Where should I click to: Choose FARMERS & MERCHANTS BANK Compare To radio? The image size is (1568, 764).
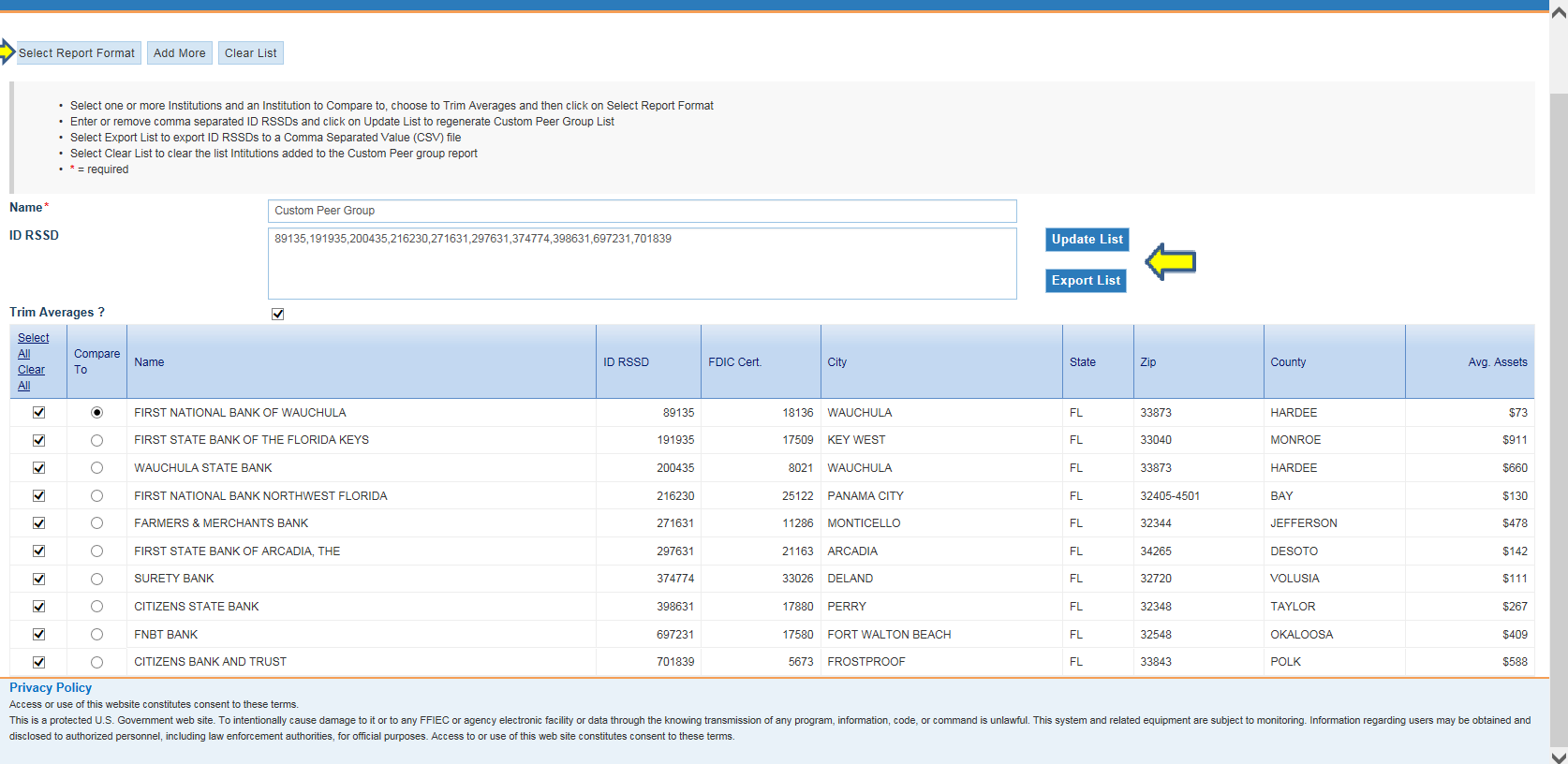click(x=96, y=523)
